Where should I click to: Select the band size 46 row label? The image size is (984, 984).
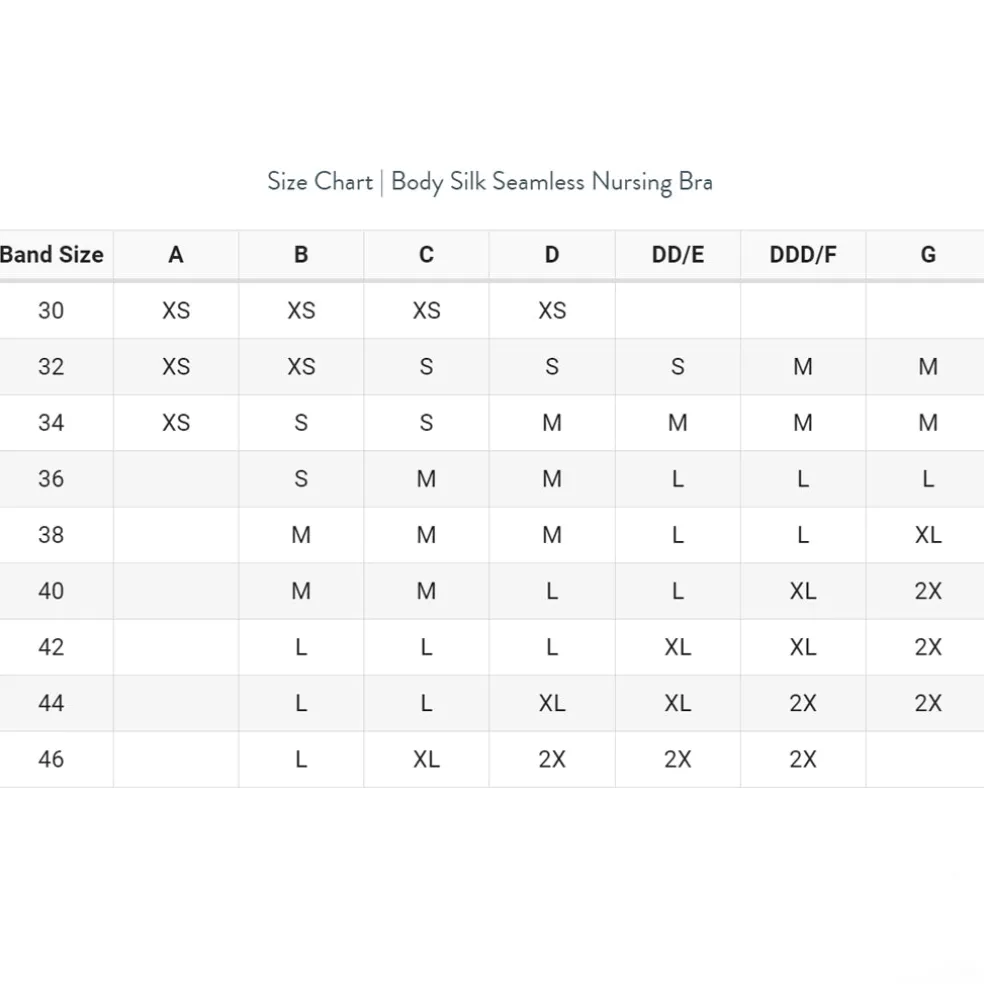[51, 759]
